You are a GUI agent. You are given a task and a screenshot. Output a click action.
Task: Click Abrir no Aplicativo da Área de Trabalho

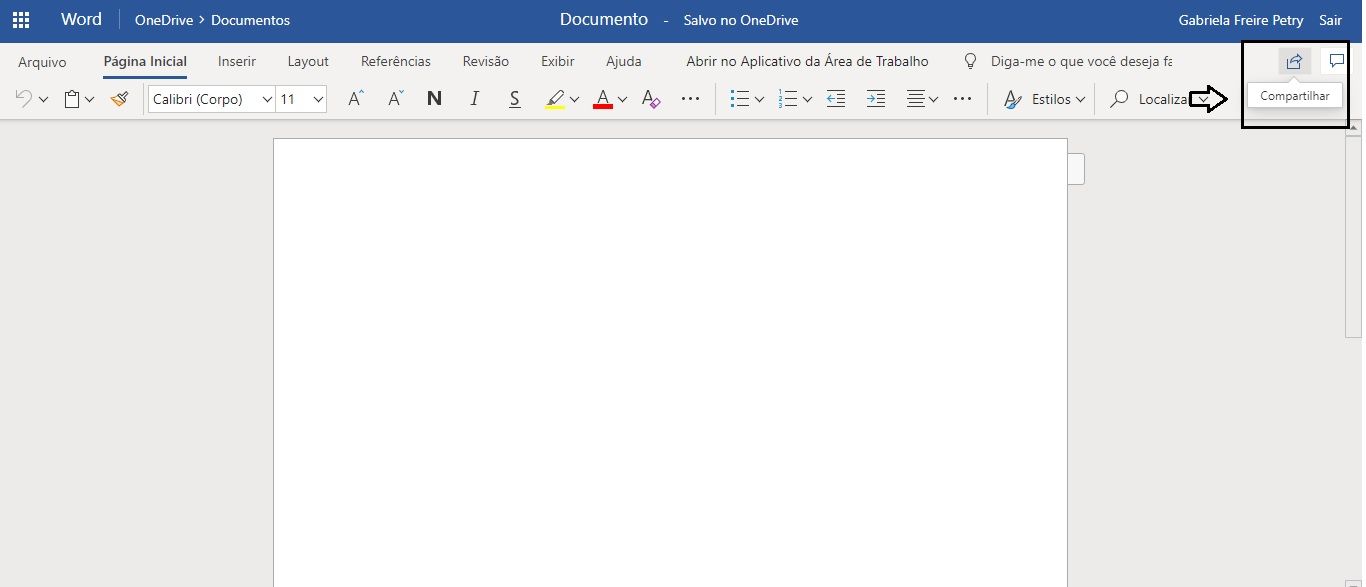pos(807,62)
